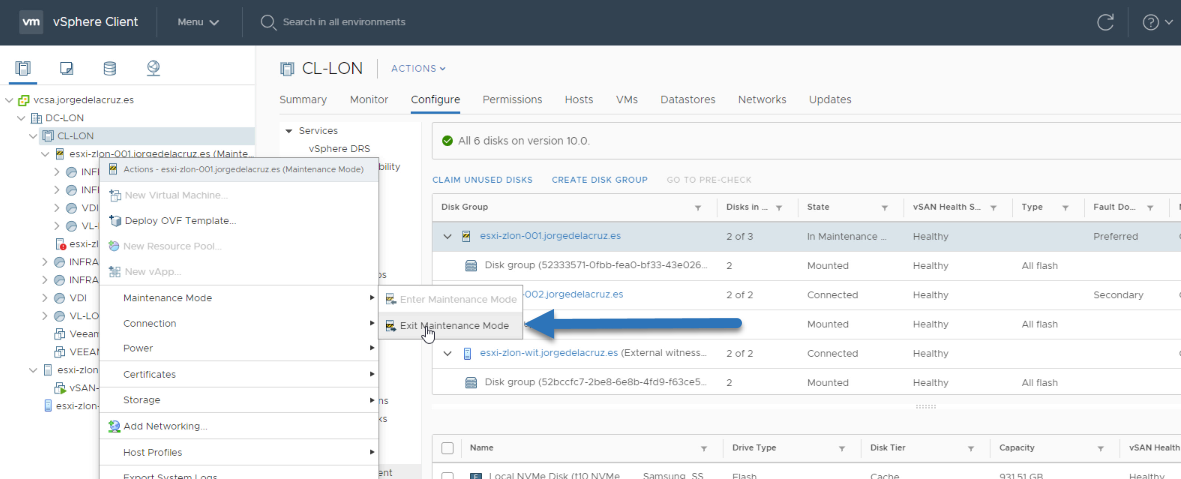Switch to the Hosts tab

579,99
